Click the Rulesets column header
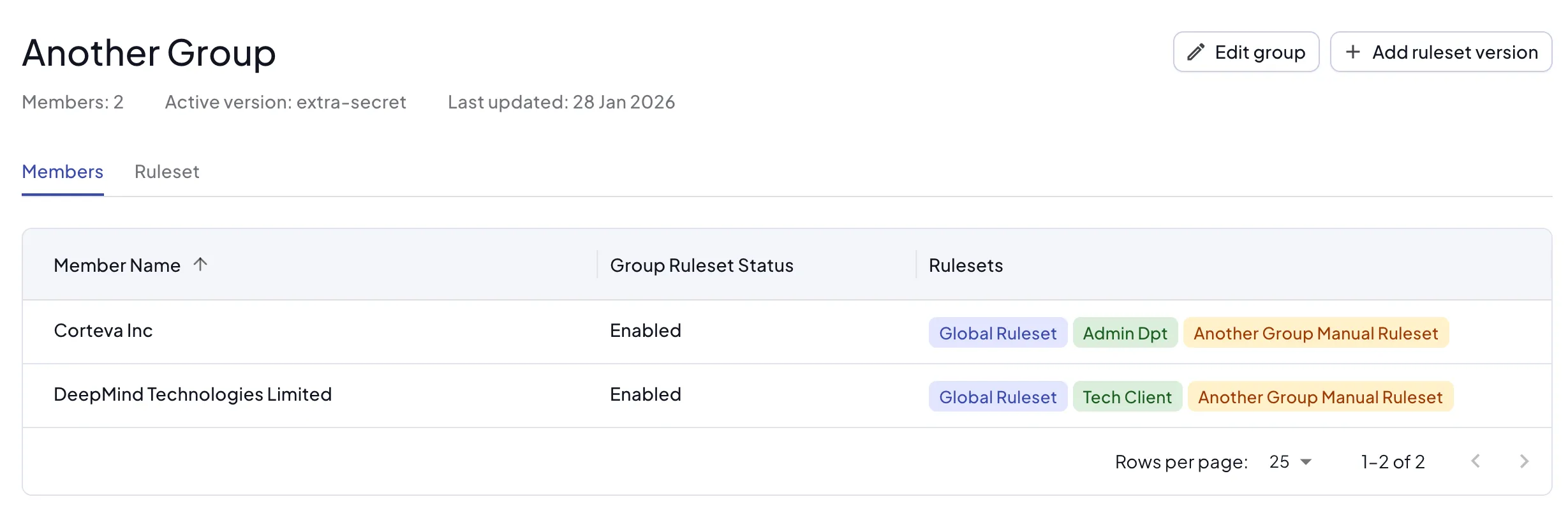Viewport: 1568px width, 513px height. point(966,265)
